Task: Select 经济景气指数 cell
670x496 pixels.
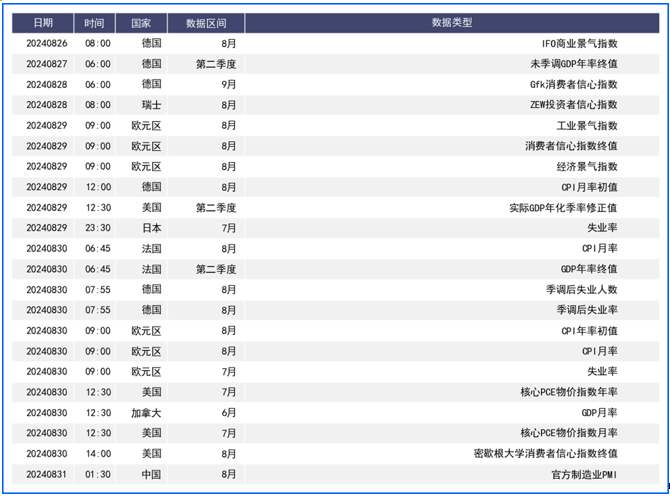Action: pos(587,167)
